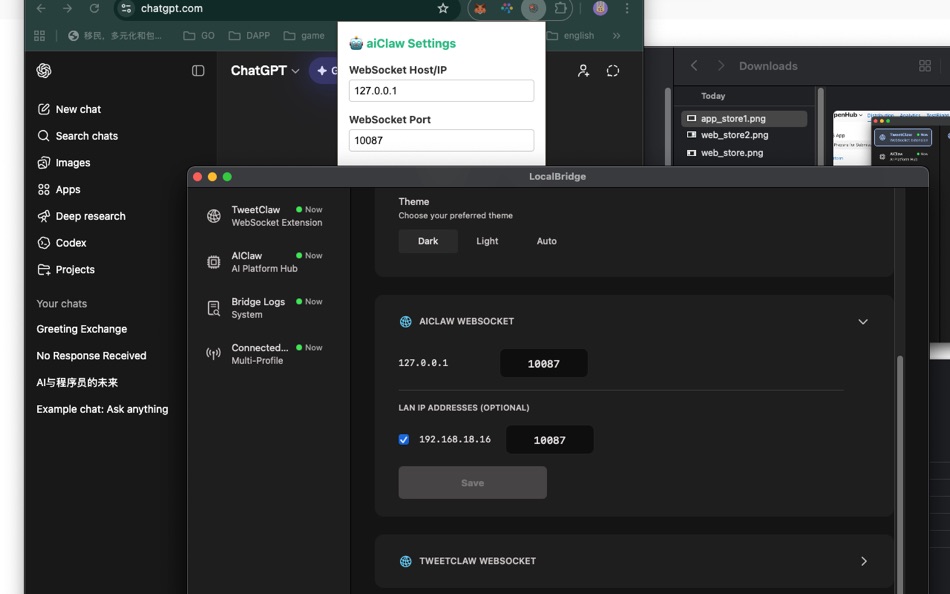Open Chrome extensions puzzle icon
Screen dimensions: 950x594
(560, 8)
